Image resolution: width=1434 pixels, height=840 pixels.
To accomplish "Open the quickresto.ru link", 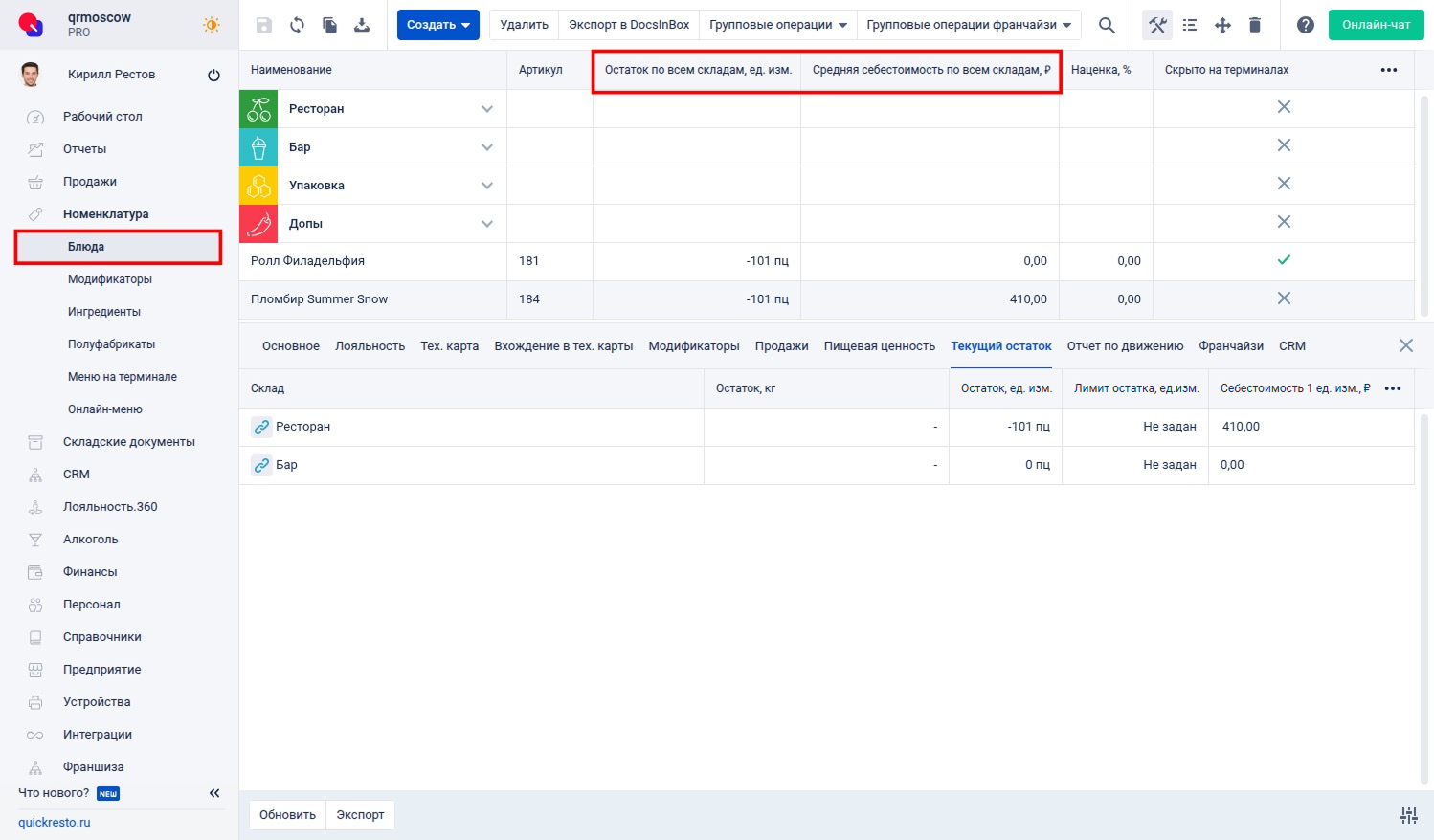I will pos(55,823).
